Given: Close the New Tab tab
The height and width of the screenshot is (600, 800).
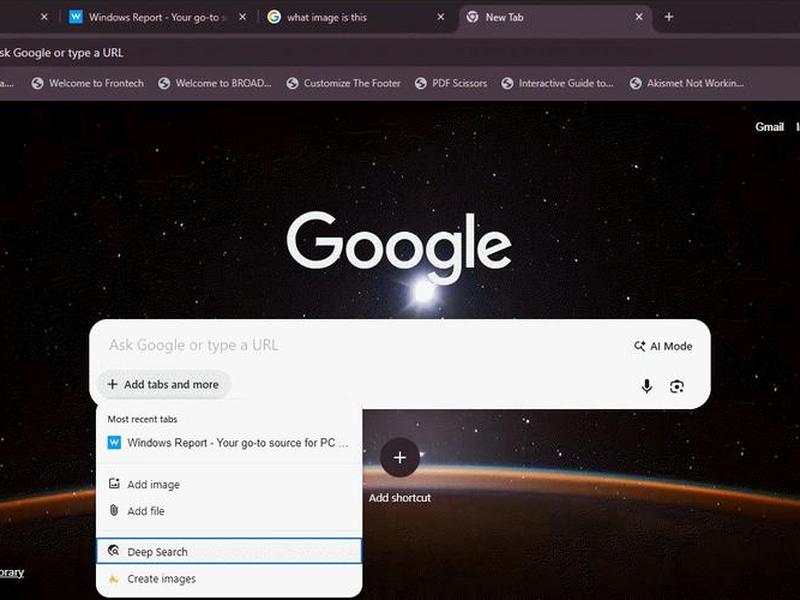Looking at the screenshot, I should click(639, 17).
